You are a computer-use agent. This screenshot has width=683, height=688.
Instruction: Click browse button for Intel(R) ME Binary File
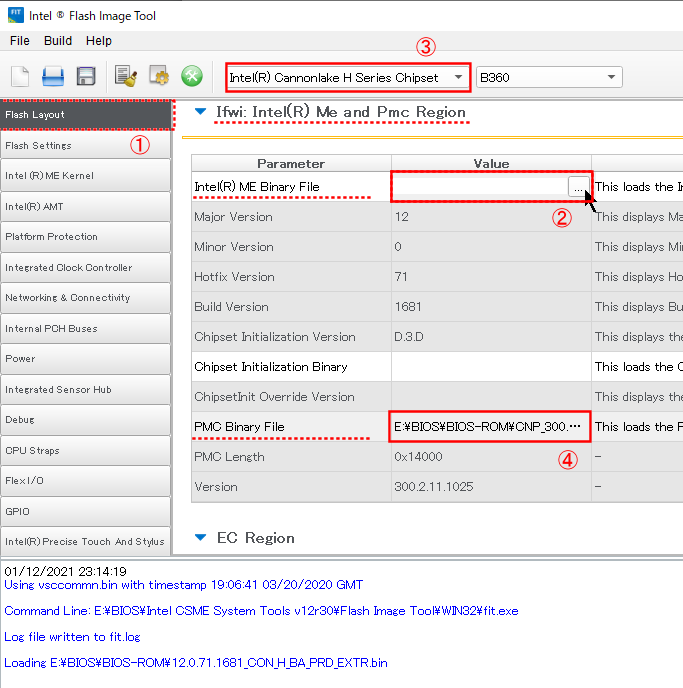pyautogui.click(x=578, y=186)
